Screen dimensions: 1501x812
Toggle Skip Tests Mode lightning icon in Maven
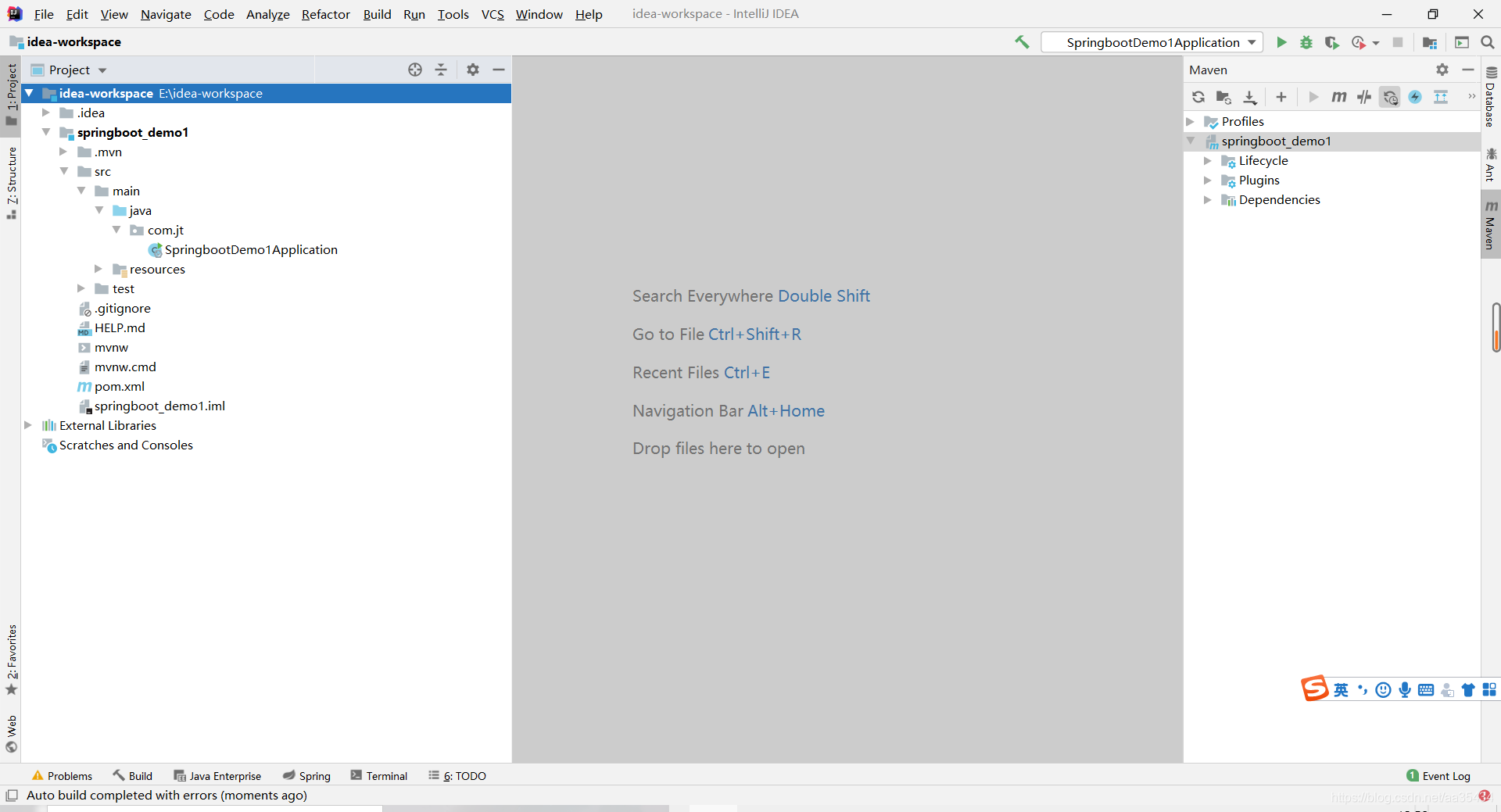[x=1415, y=97]
